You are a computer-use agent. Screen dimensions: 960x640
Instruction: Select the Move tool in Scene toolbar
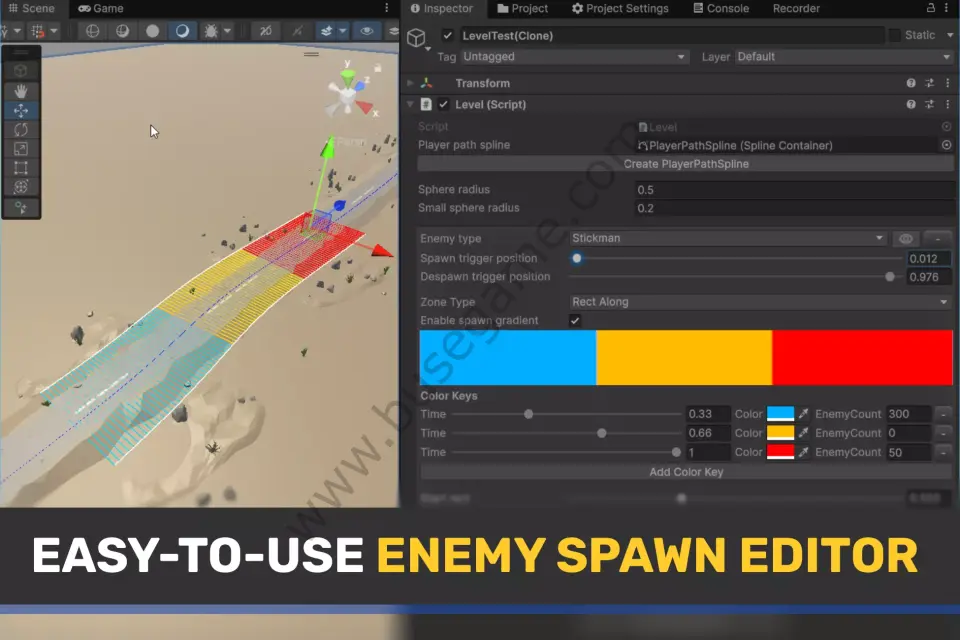click(21, 110)
